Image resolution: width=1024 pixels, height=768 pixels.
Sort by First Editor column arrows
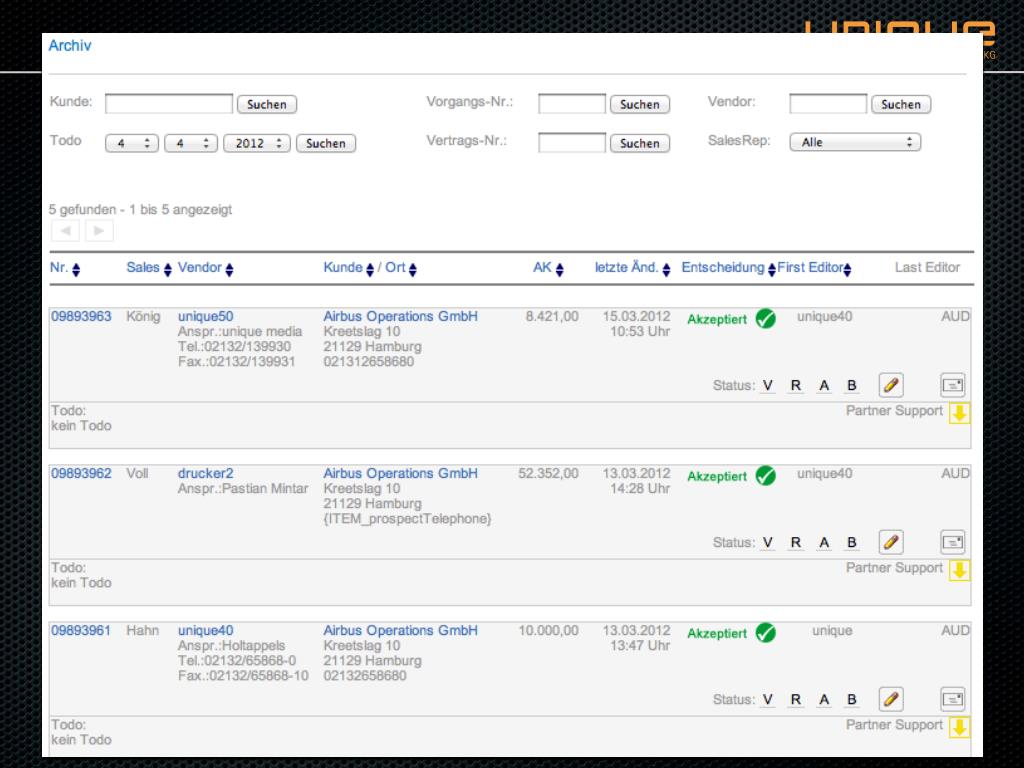click(847, 269)
